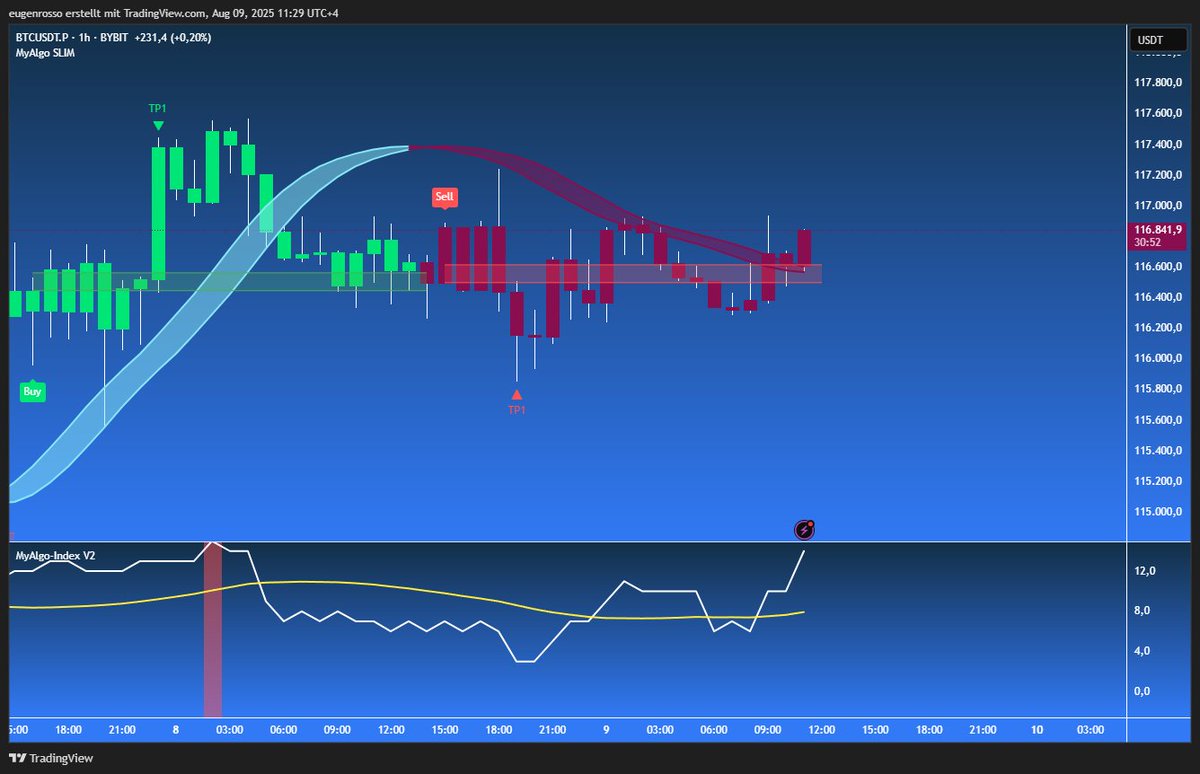Click the 117.400,0 price axis label
Image resolution: width=1200 pixels, height=774 pixels.
1158,145
